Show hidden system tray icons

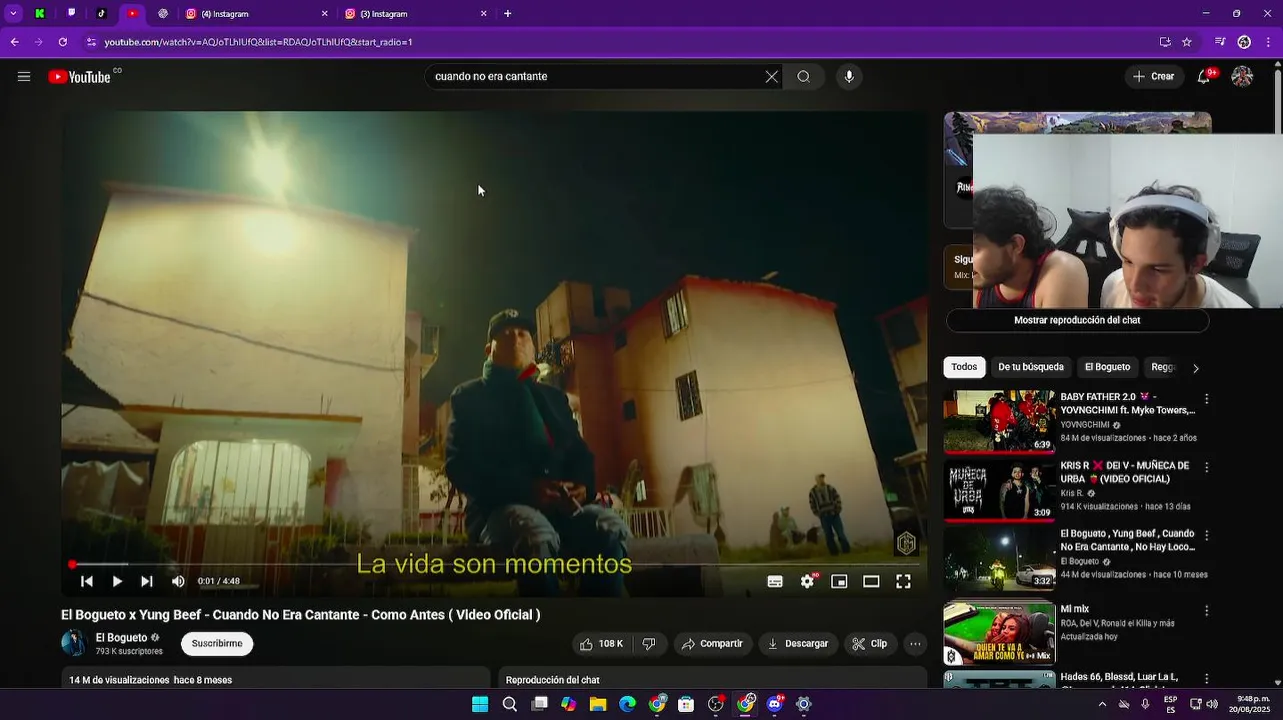click(x=1102, y=704)
